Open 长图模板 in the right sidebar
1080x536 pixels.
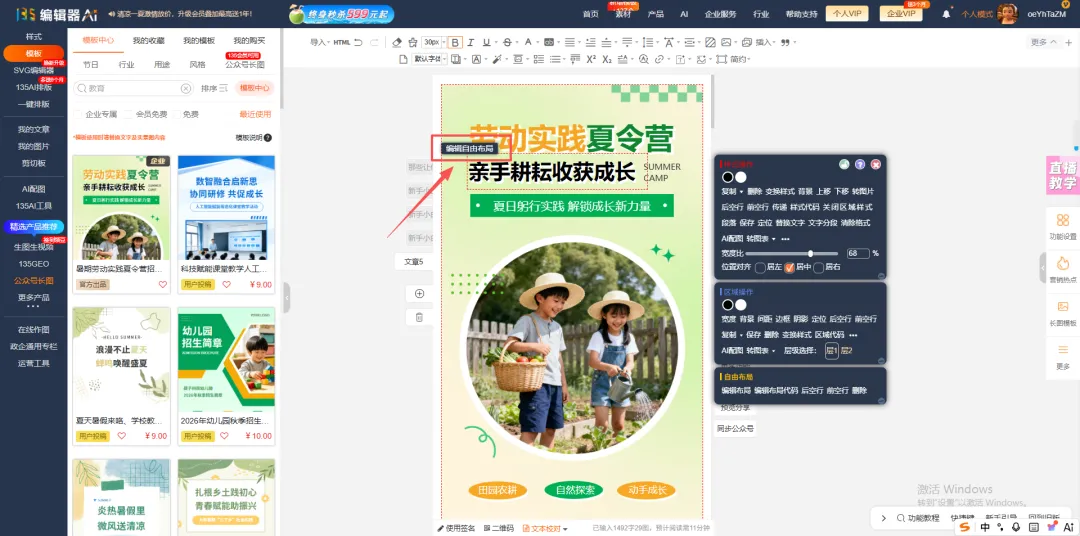[x=1062, y=312]
